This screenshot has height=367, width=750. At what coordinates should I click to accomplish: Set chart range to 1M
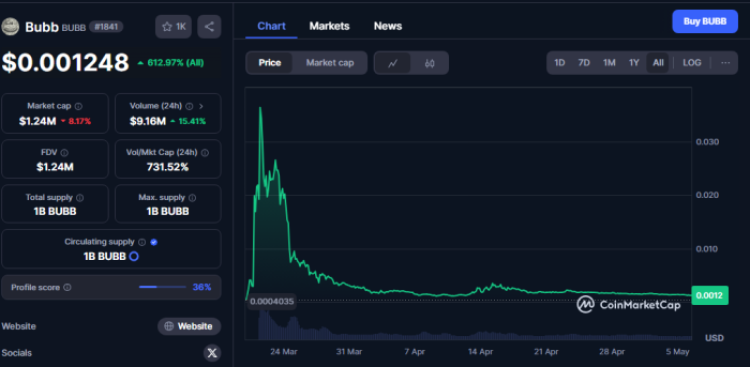pos(609,63)
